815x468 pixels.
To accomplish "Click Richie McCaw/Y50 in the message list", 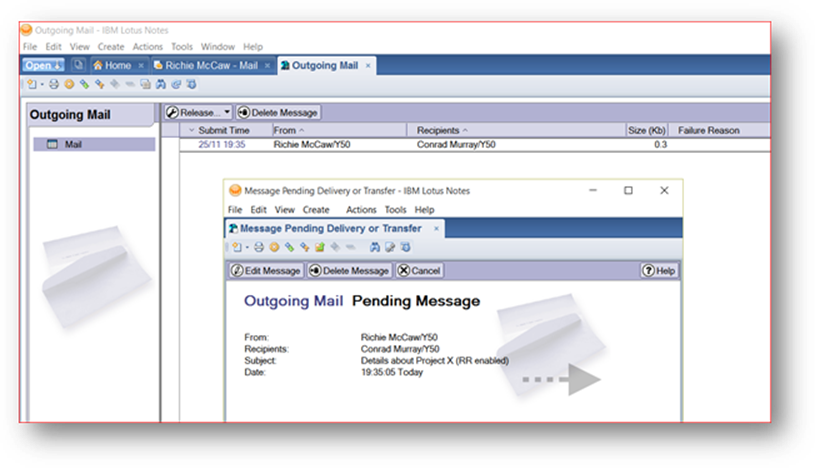I will click(312, 145).
